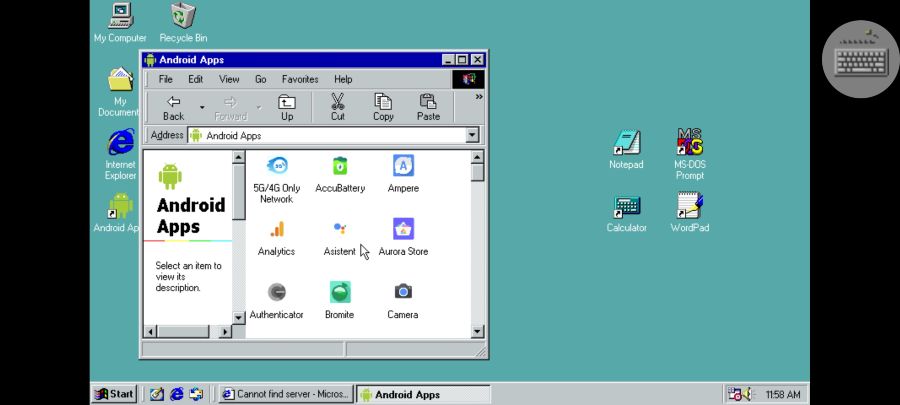Select the Camera app icon
The image size is (900, 405).
[x=403, y=292]
